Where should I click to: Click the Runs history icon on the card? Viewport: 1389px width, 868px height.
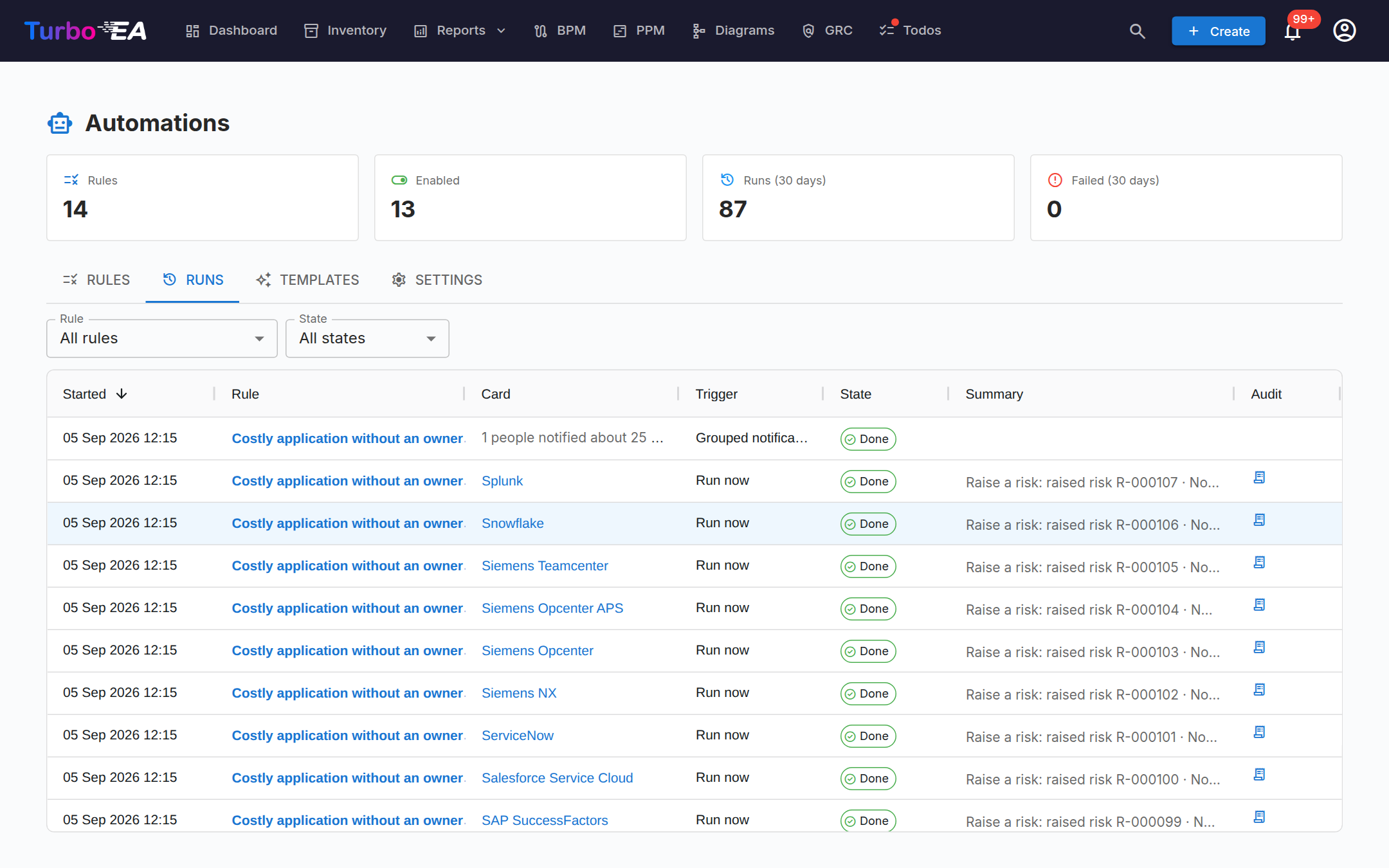pyautogui.click(x=727, y=180)
